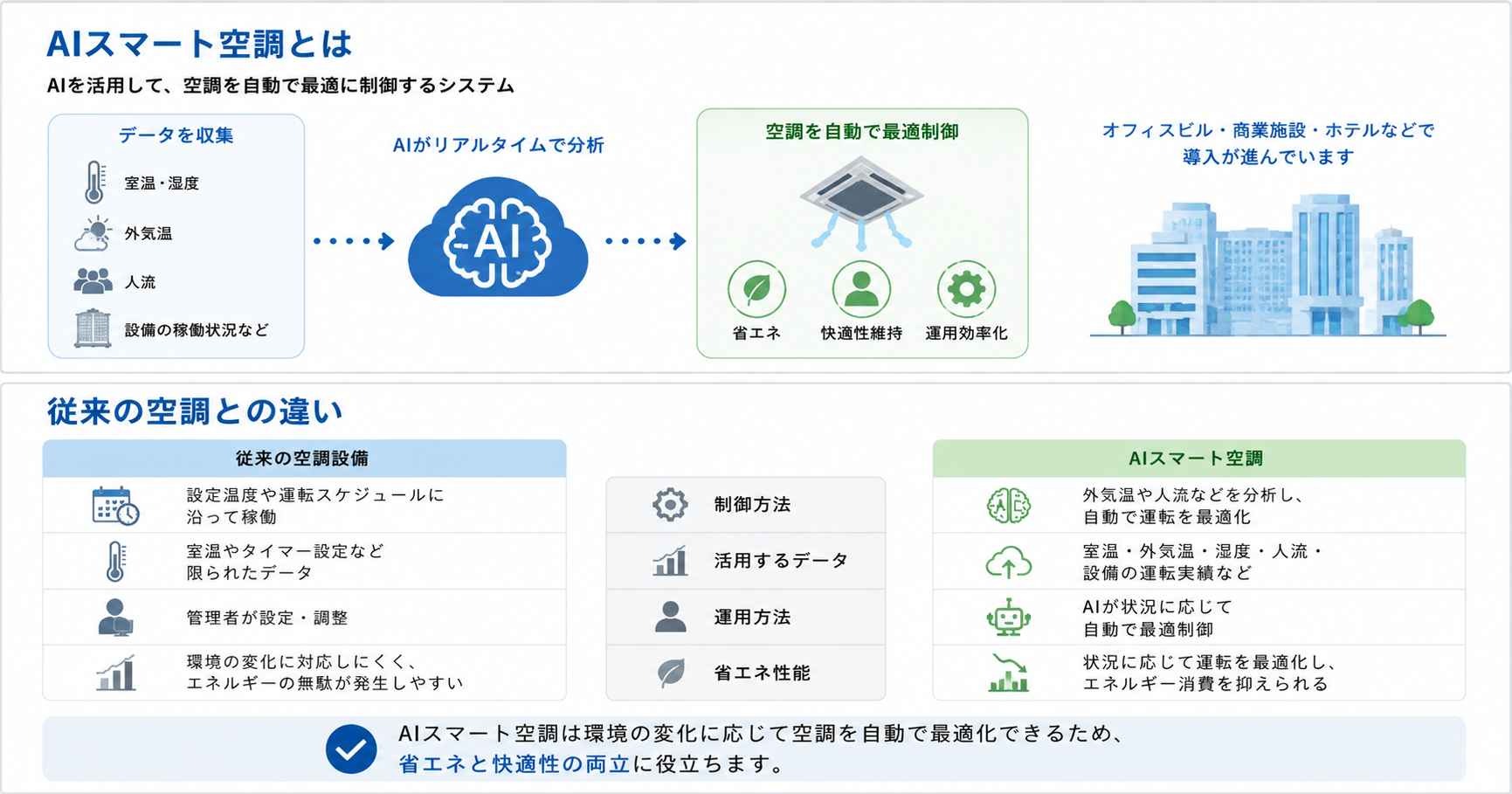Click the 沿って稼働 text

pos(231,517)
